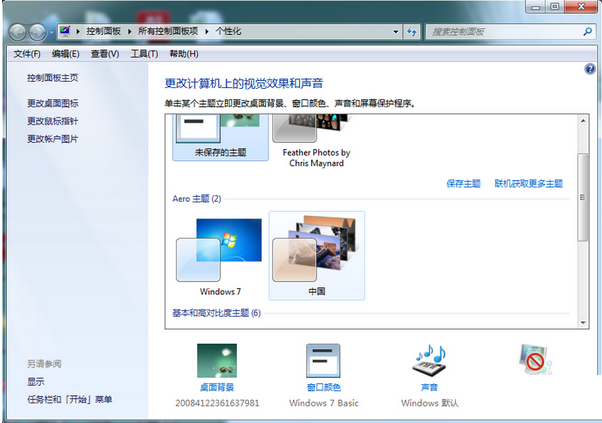Image resolution: width=602 pixels, height=423 pixels.
Task: Select the 中国 theme thumbnail
Action: 316,255
